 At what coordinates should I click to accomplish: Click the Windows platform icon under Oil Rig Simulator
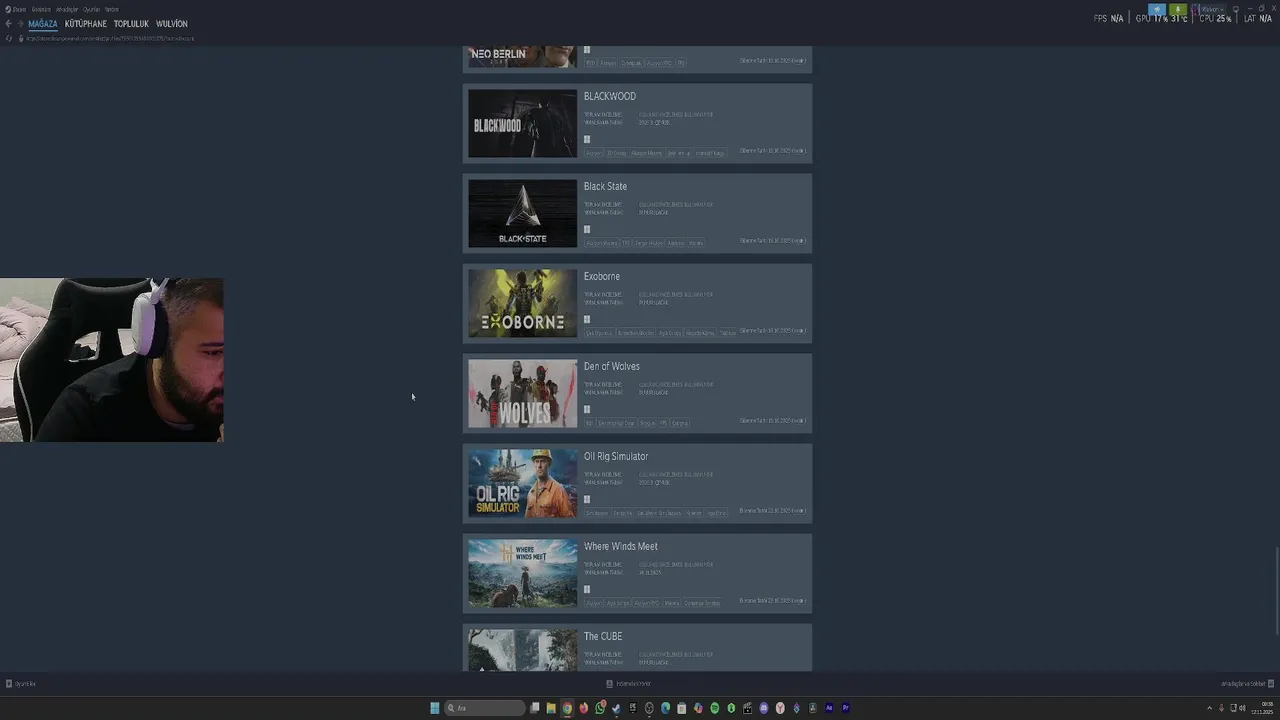[587, 499]
